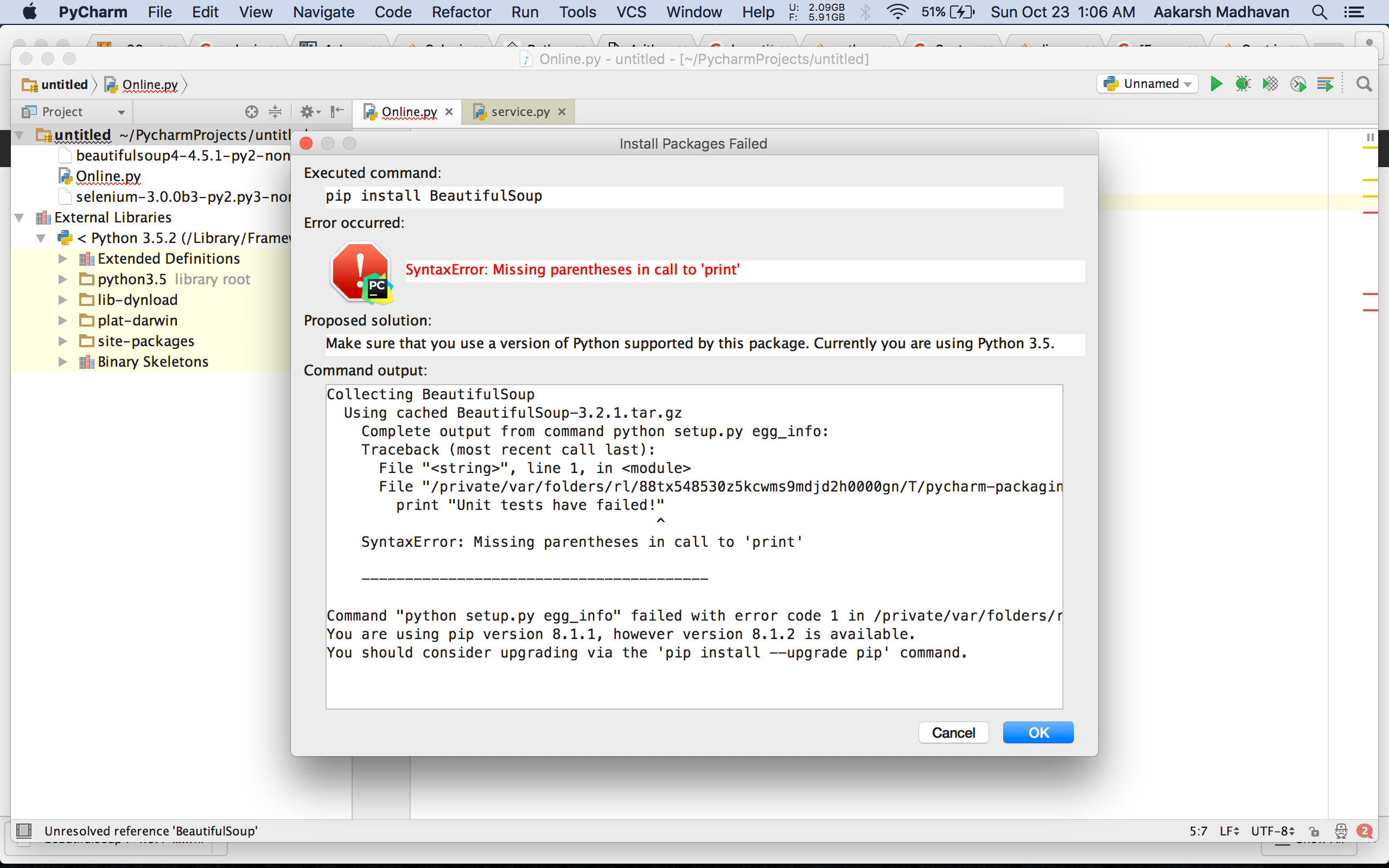
Task: Open the Tools menu
Action: (577, 12)
